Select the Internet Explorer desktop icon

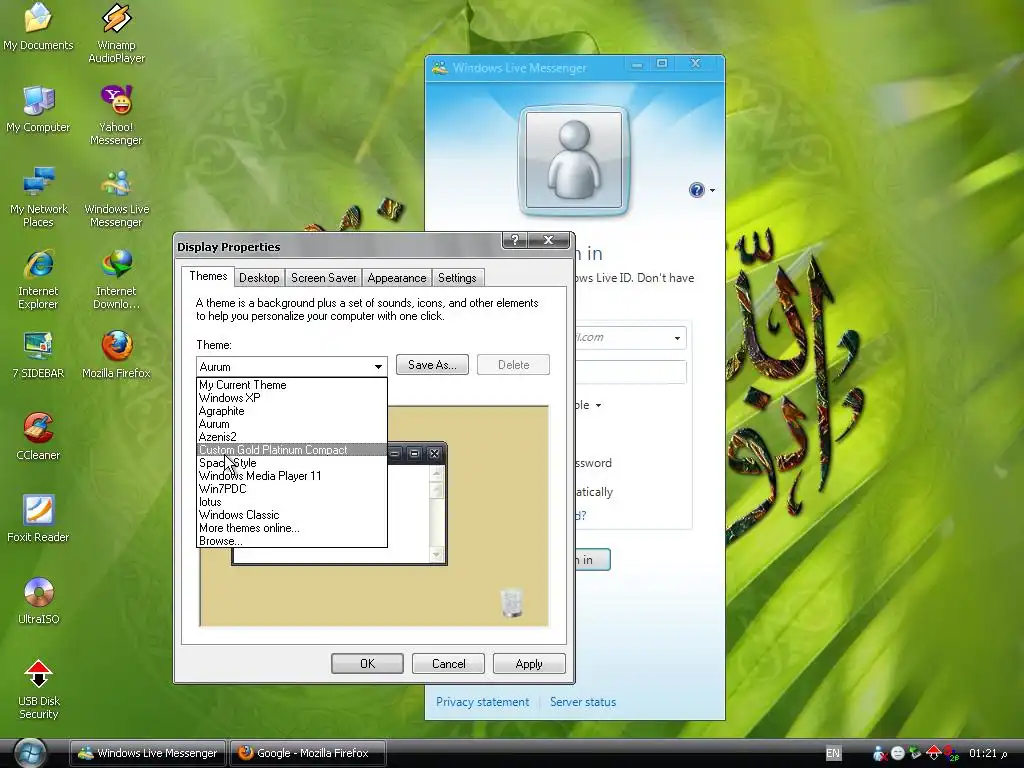point(39,280)
